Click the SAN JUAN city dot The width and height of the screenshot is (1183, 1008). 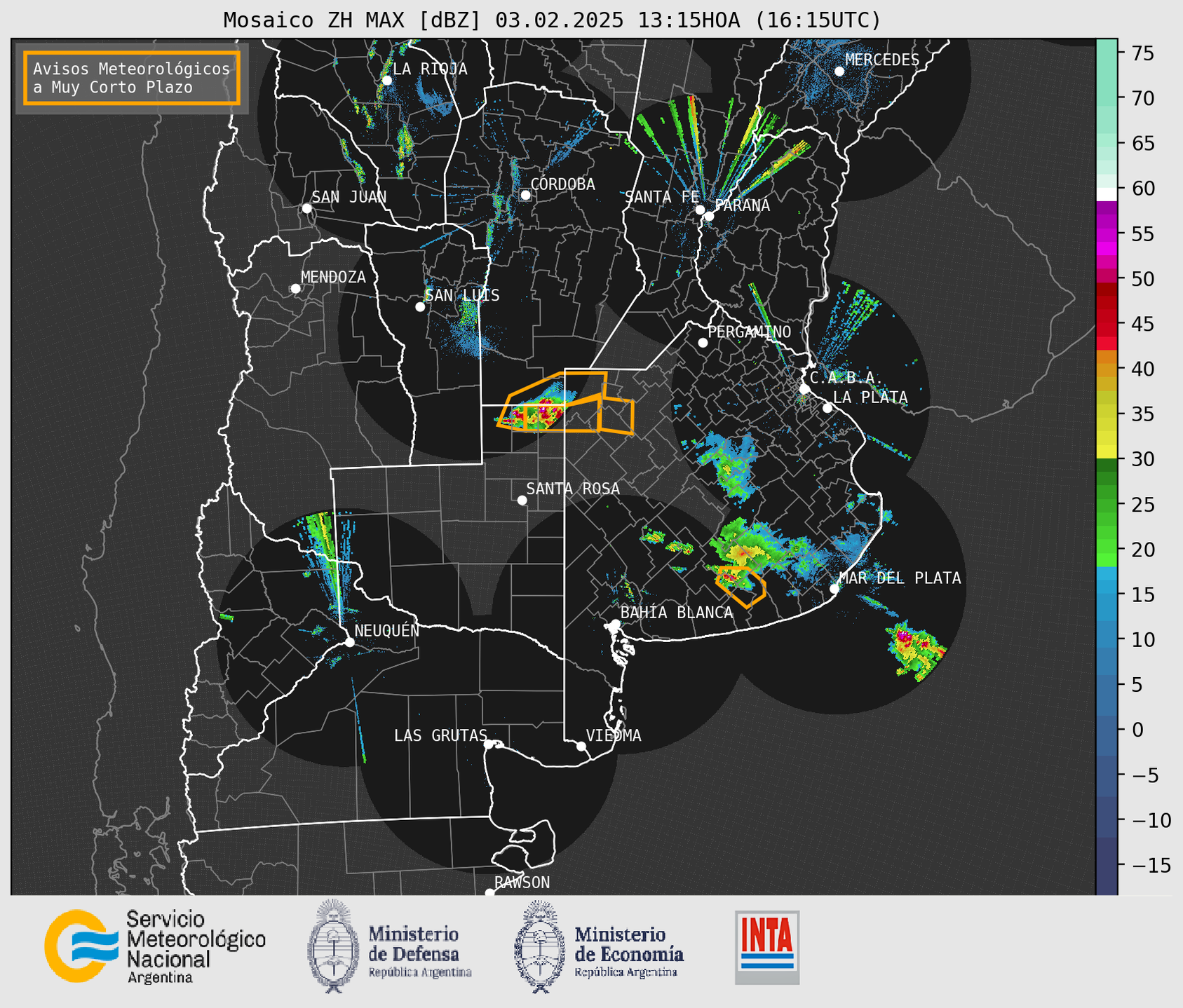pyautogui.click(x=306, y=208)
